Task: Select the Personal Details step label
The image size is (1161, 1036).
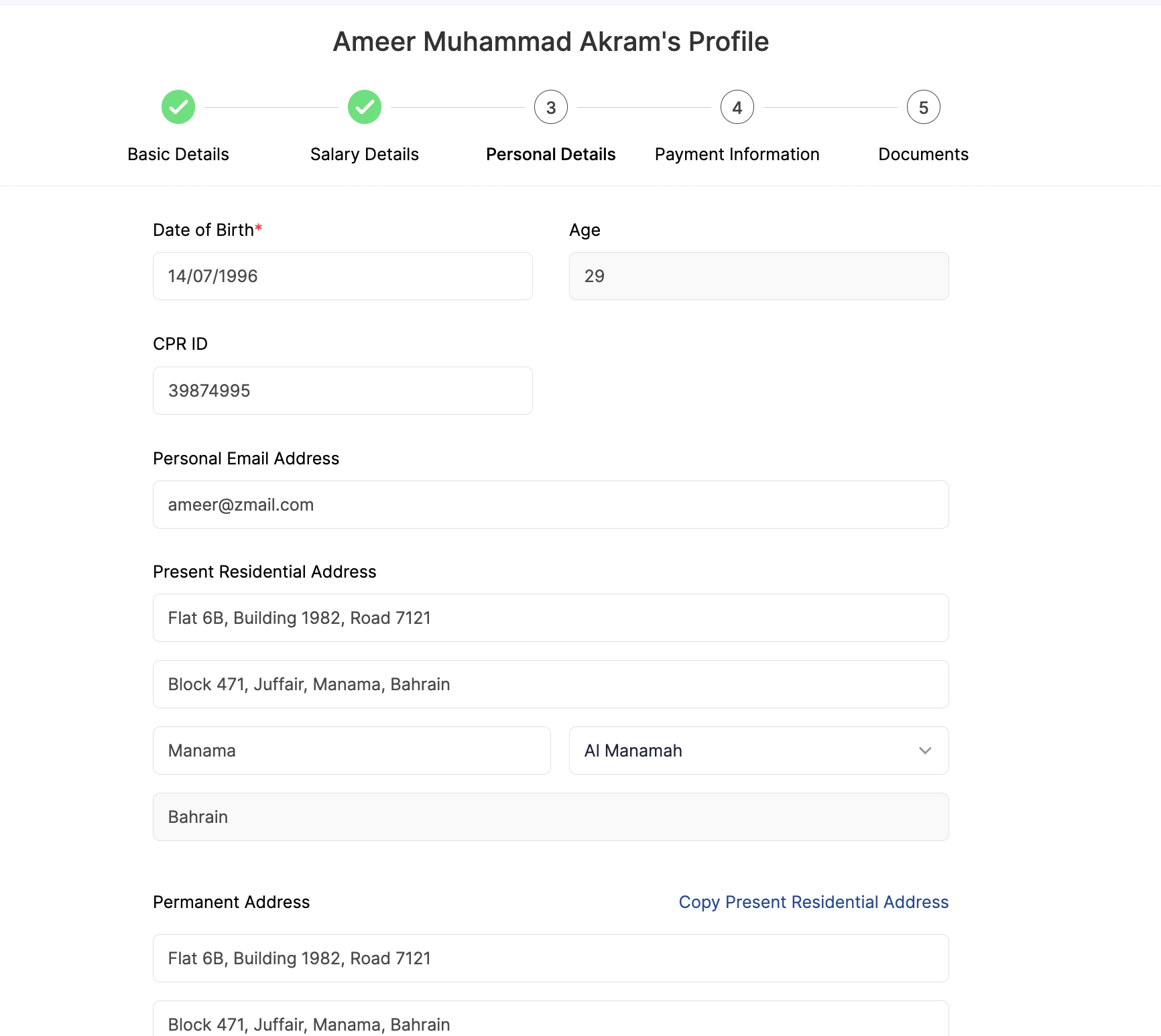Action: click(x=551, y=154)
